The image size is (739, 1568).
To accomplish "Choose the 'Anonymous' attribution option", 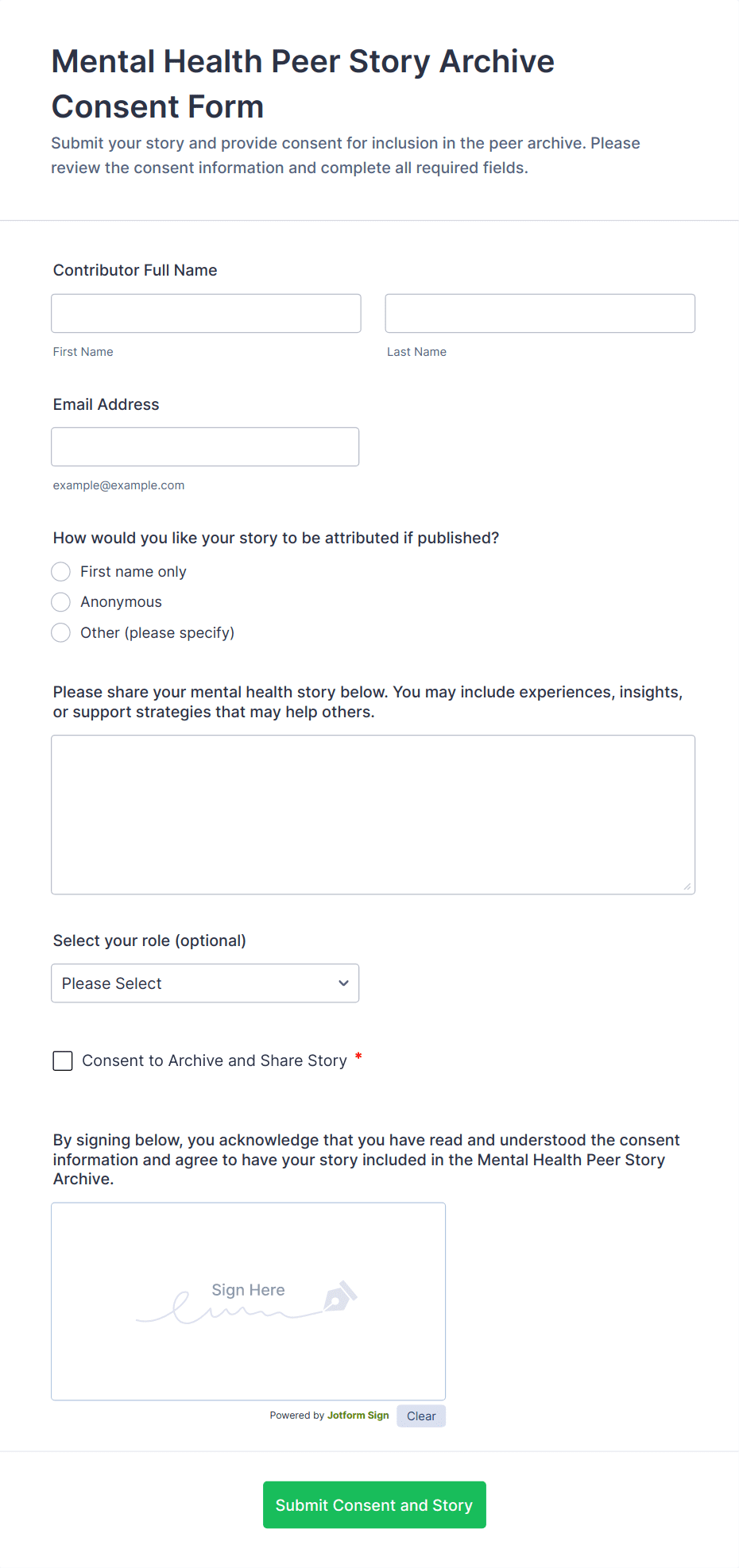I will 61,602.
